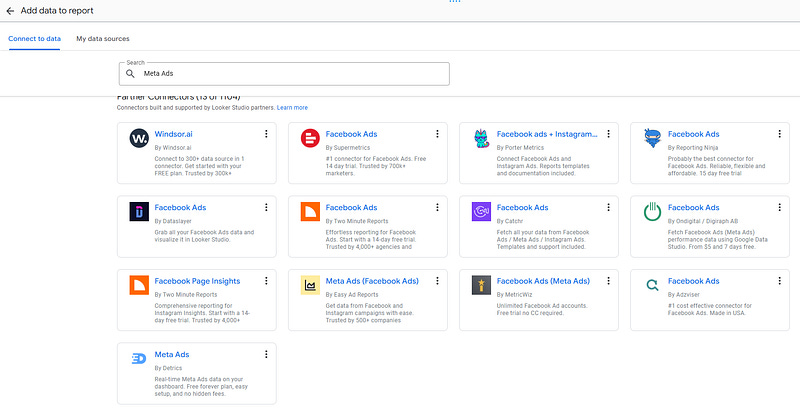Select the 'By Ondigital / Digiraph AB' text

703,221
